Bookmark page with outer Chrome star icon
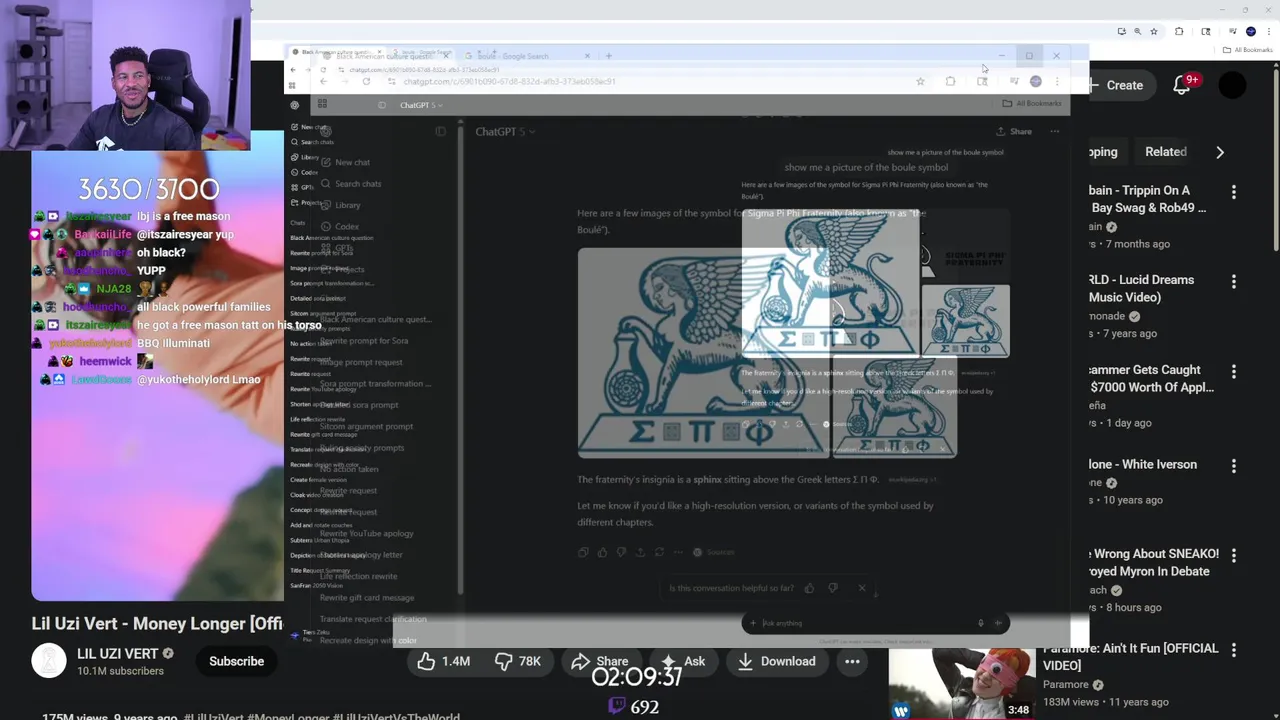 pos(1154,31)
